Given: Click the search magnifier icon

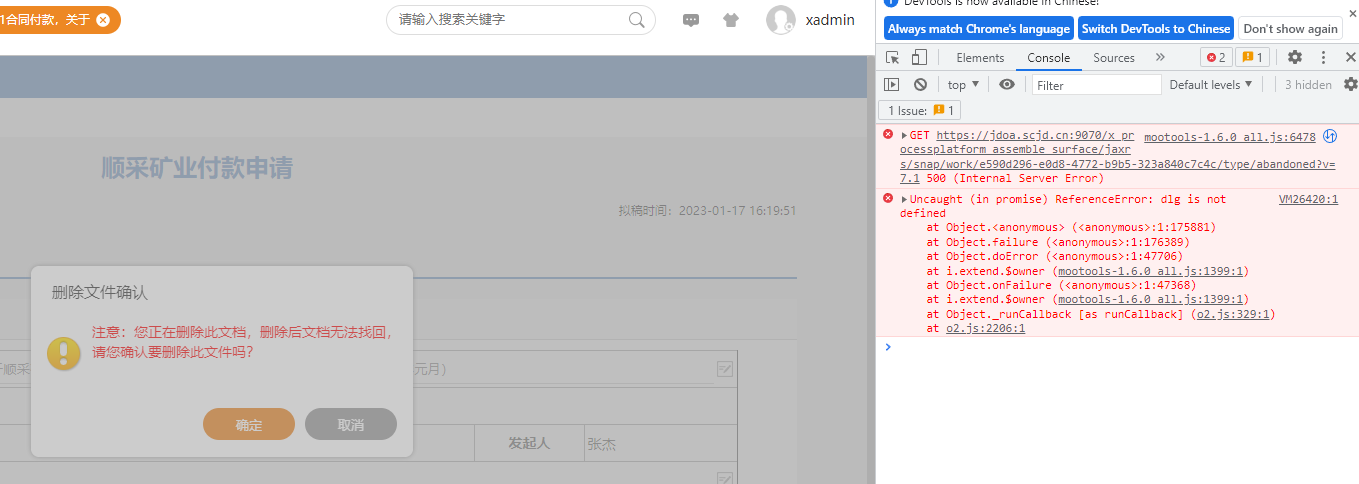Looking at the screenshot, I should (x=637, y=20).
